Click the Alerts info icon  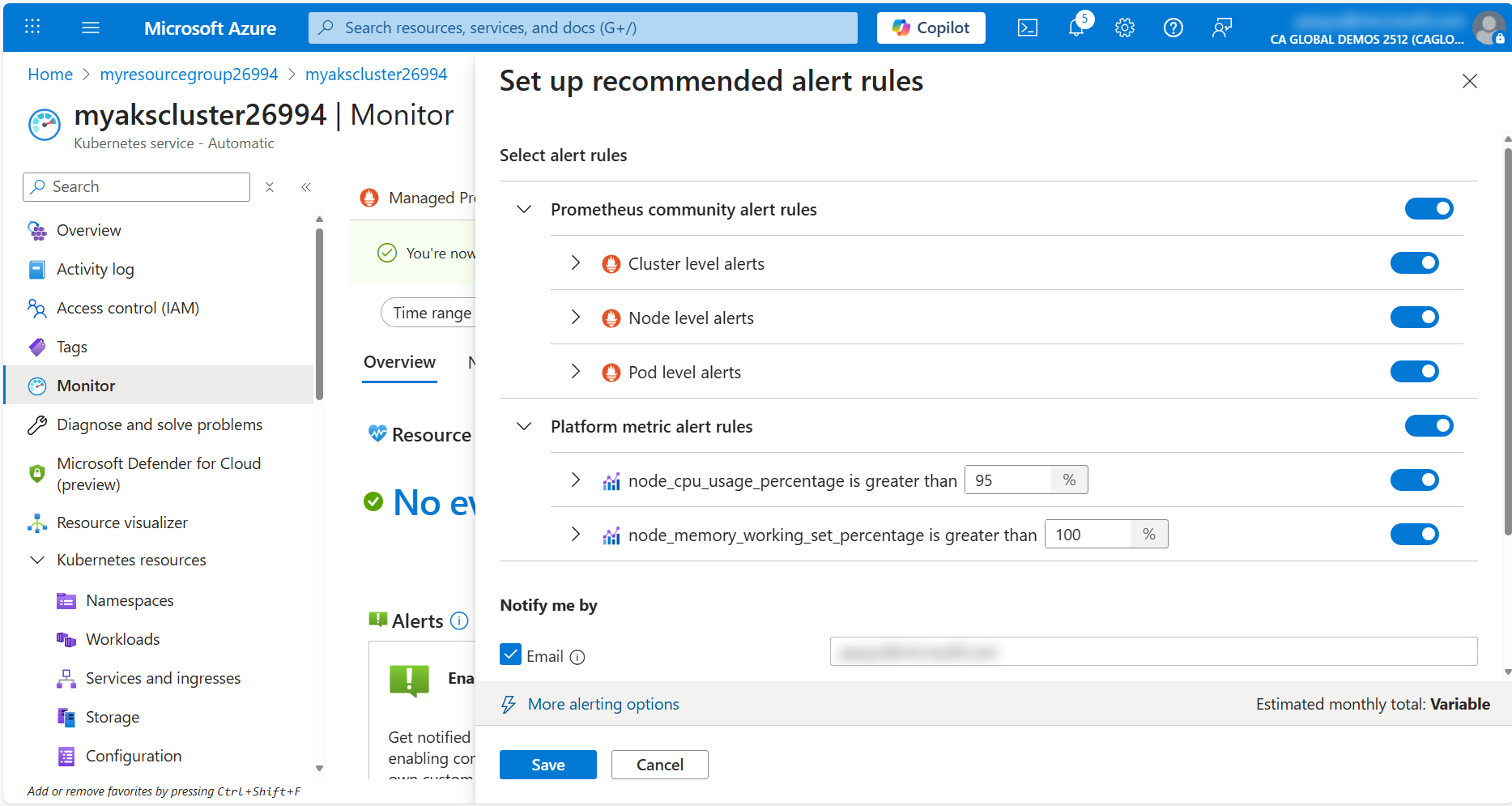459,620
